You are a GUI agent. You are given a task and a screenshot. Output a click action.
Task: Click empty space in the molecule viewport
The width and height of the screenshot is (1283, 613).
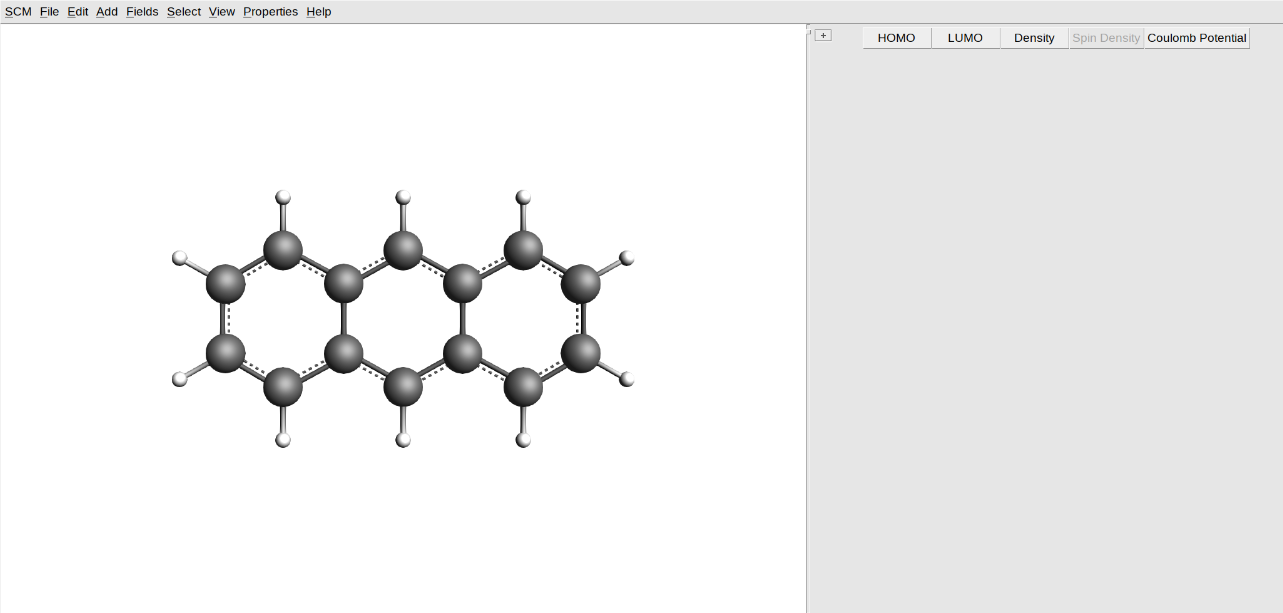click(x=400, y=530)
